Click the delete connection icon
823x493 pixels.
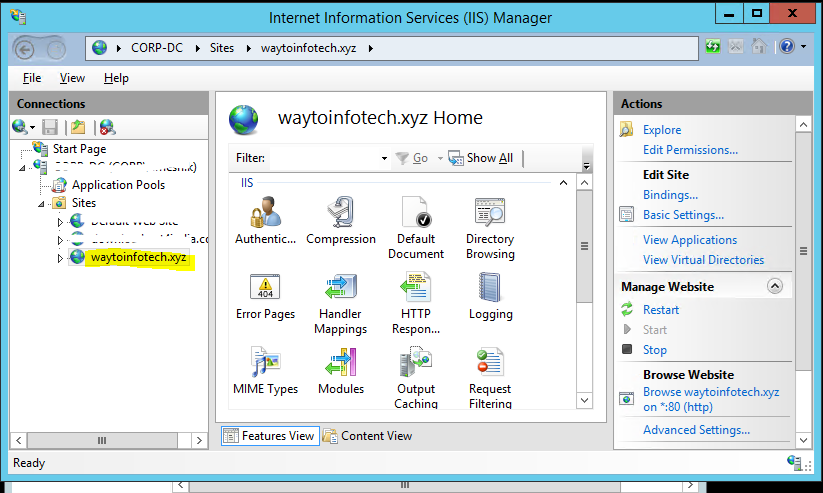(x=107, y=127)
